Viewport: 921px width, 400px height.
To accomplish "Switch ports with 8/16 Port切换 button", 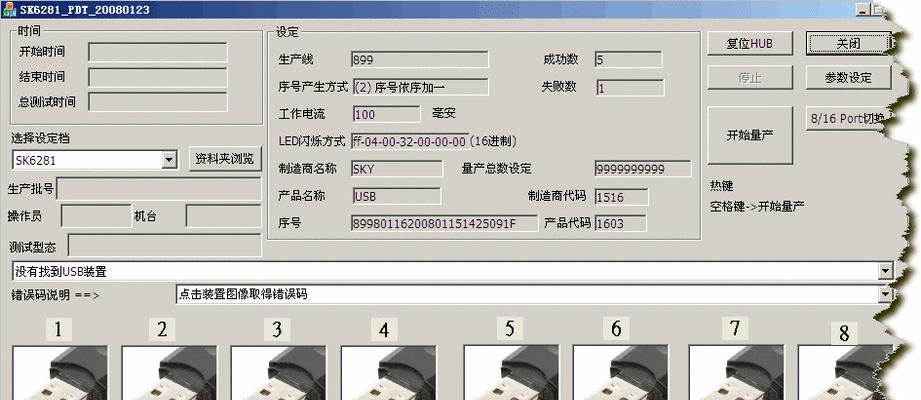I will tap(848, 118).
